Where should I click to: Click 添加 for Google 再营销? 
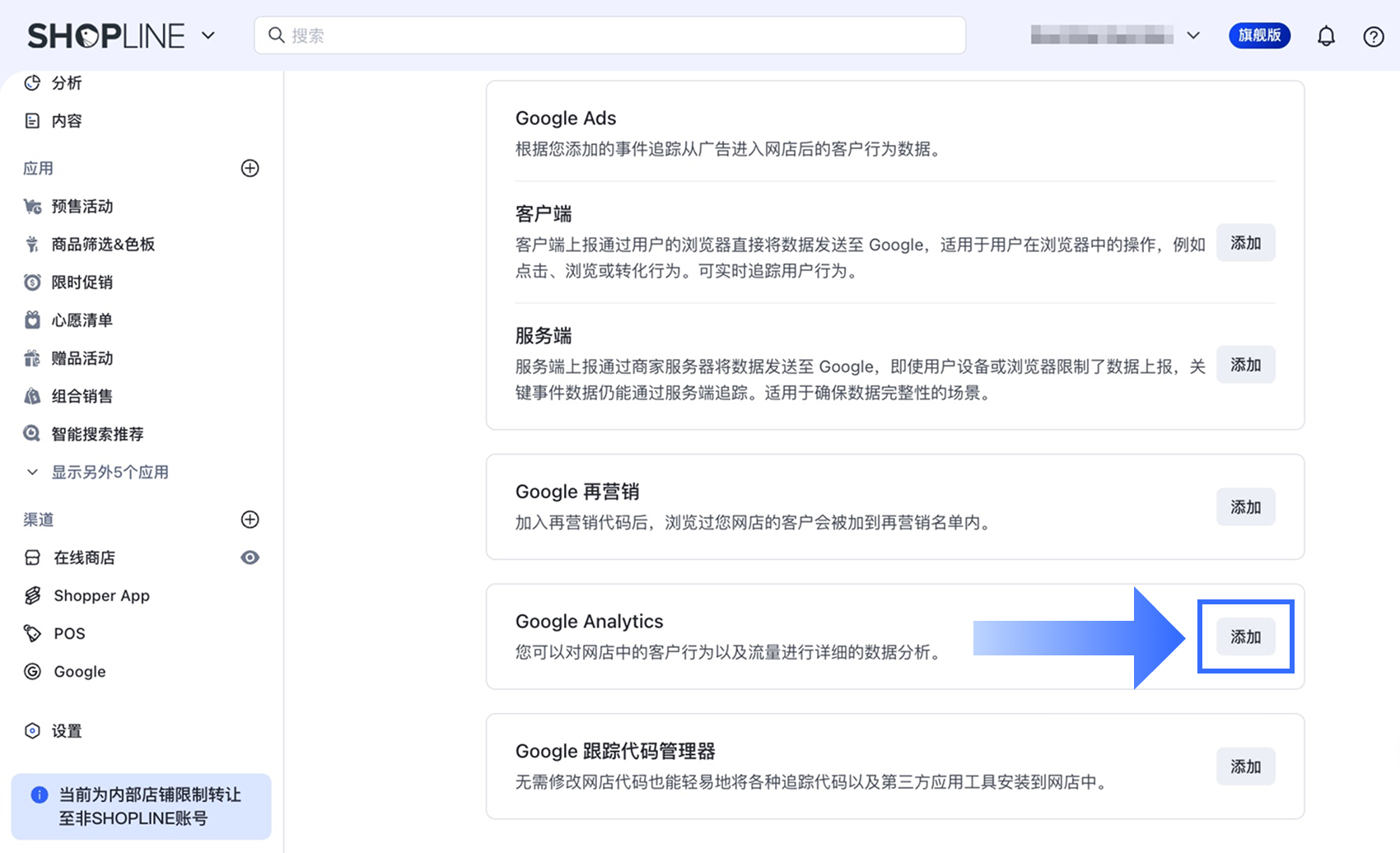[1245, 507]
